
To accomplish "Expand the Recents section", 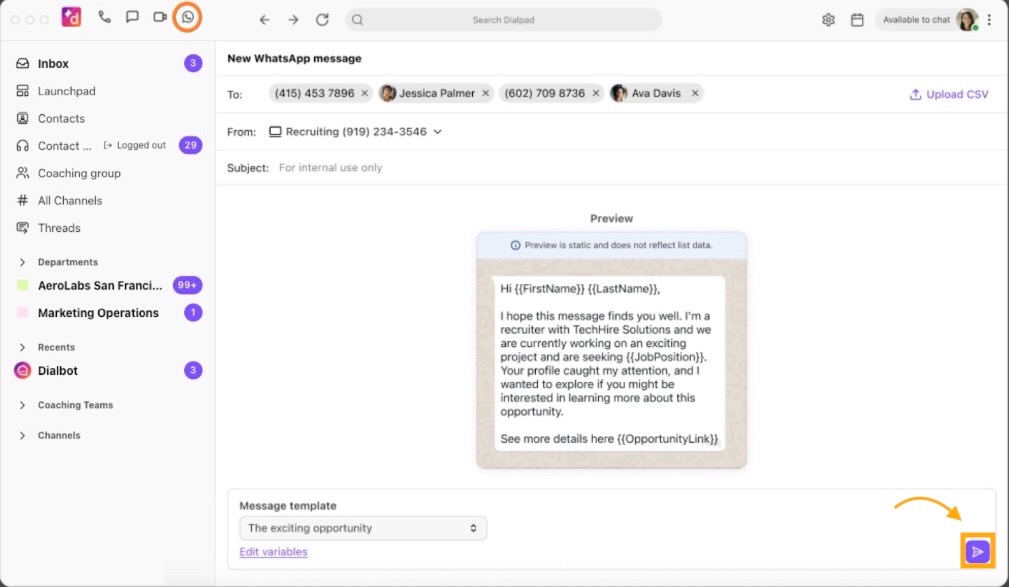I will tap(23, 348).
